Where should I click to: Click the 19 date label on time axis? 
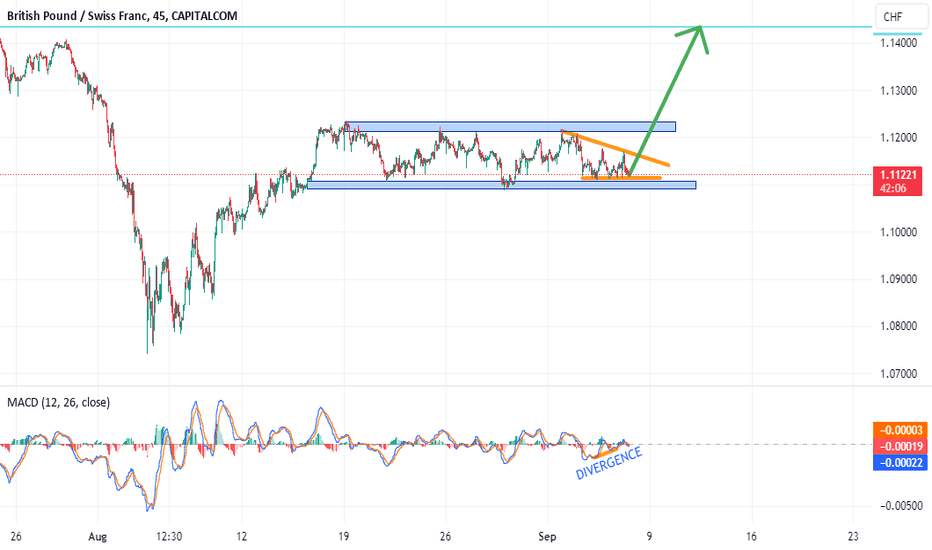(344, 536)
